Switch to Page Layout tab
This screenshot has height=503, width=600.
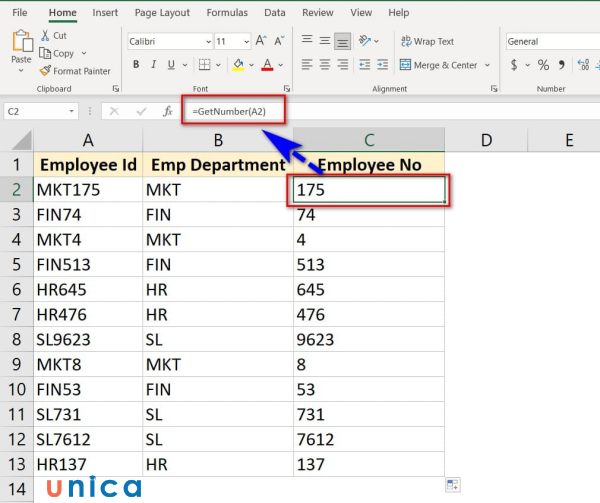(162, 13)
